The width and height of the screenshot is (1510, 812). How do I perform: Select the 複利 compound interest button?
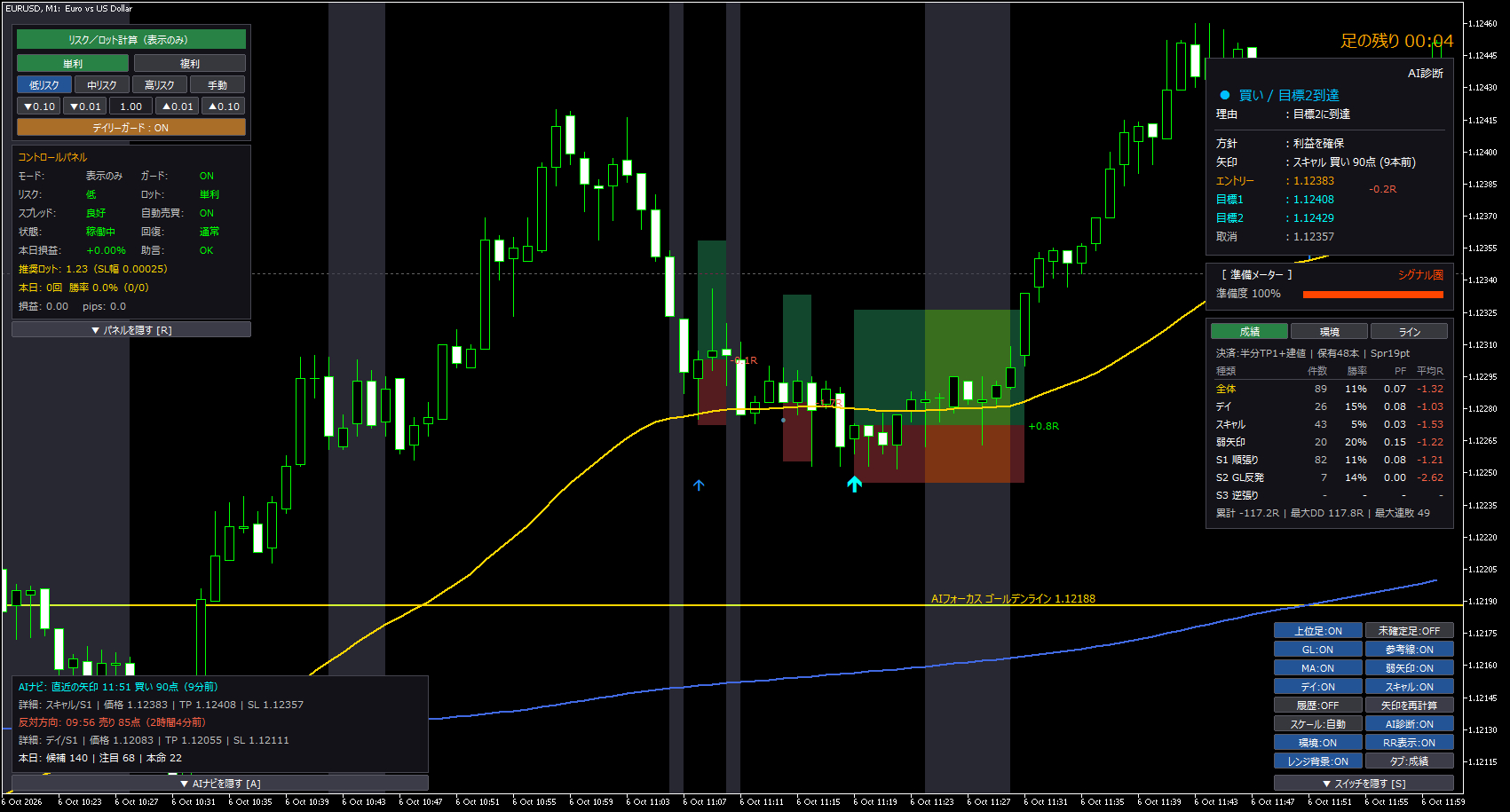[x=190, y=64]
